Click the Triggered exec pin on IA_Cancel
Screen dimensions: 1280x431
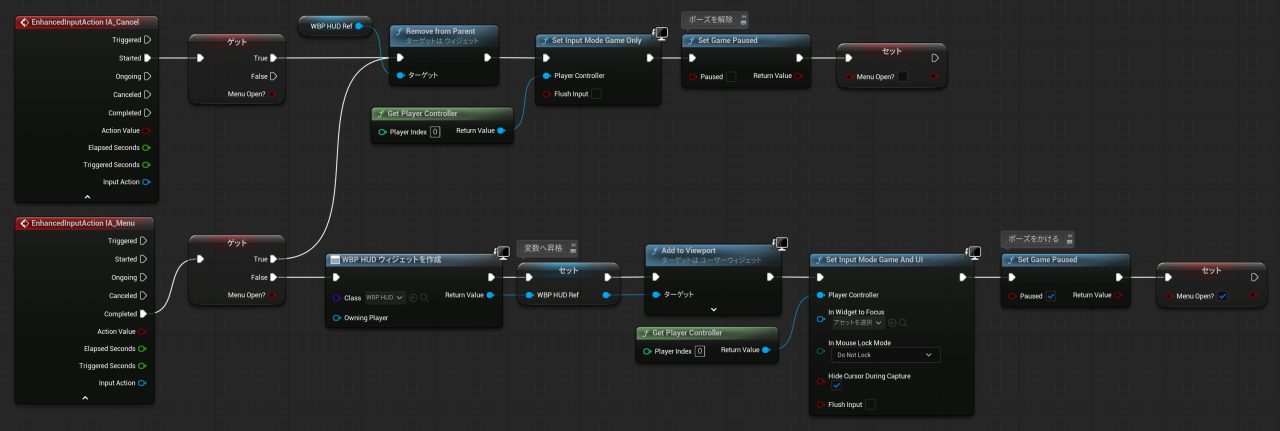pos(147,40)
